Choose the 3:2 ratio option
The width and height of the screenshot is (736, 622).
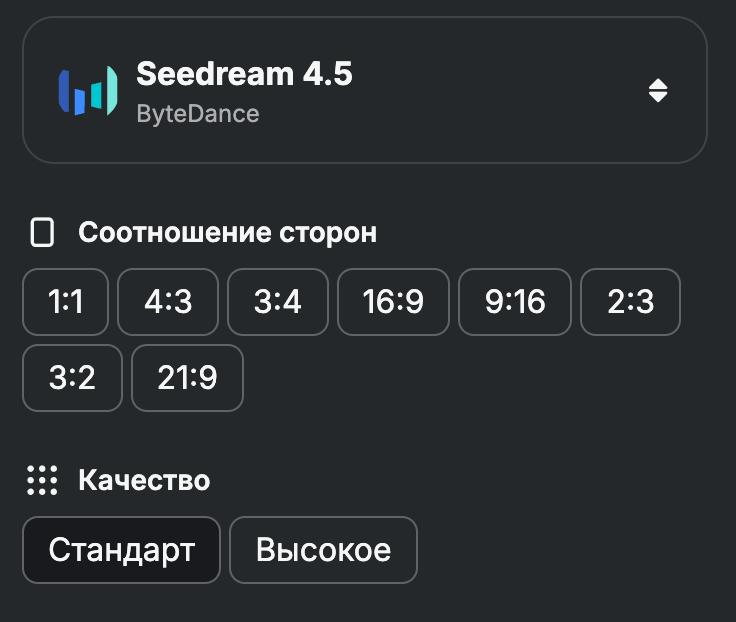[x=72, y=378]
